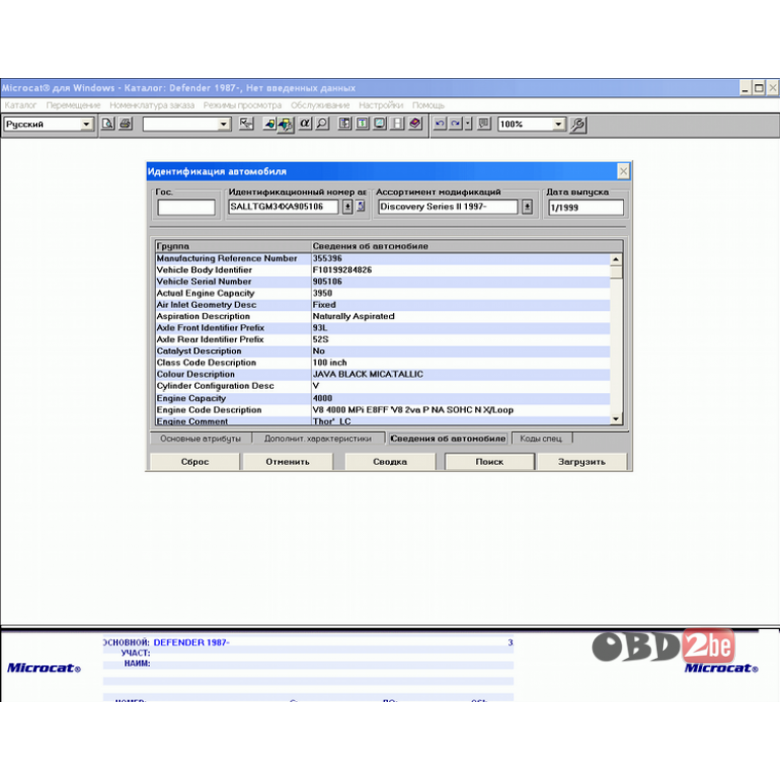Click the text view mode icon with letter T
Screen dimensions: 780x780
tap(363, 124)
